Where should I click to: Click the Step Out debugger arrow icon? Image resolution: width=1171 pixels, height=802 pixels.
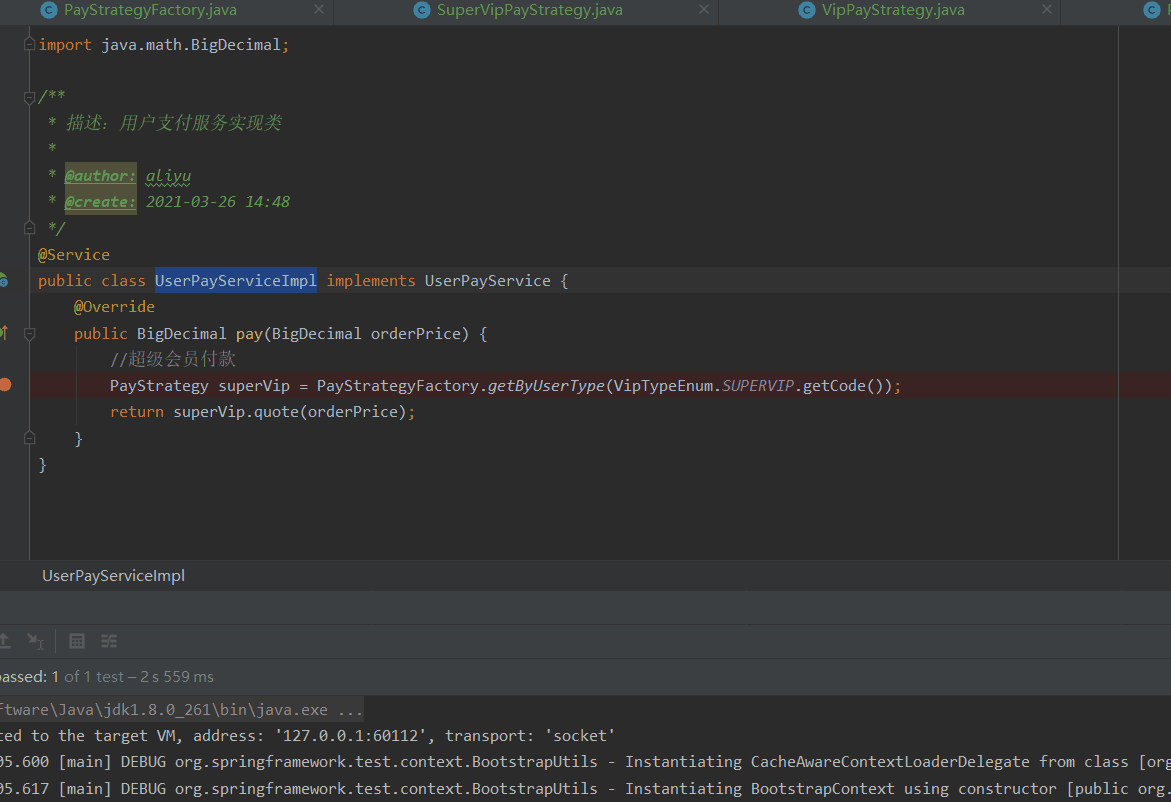click(4, 641)
